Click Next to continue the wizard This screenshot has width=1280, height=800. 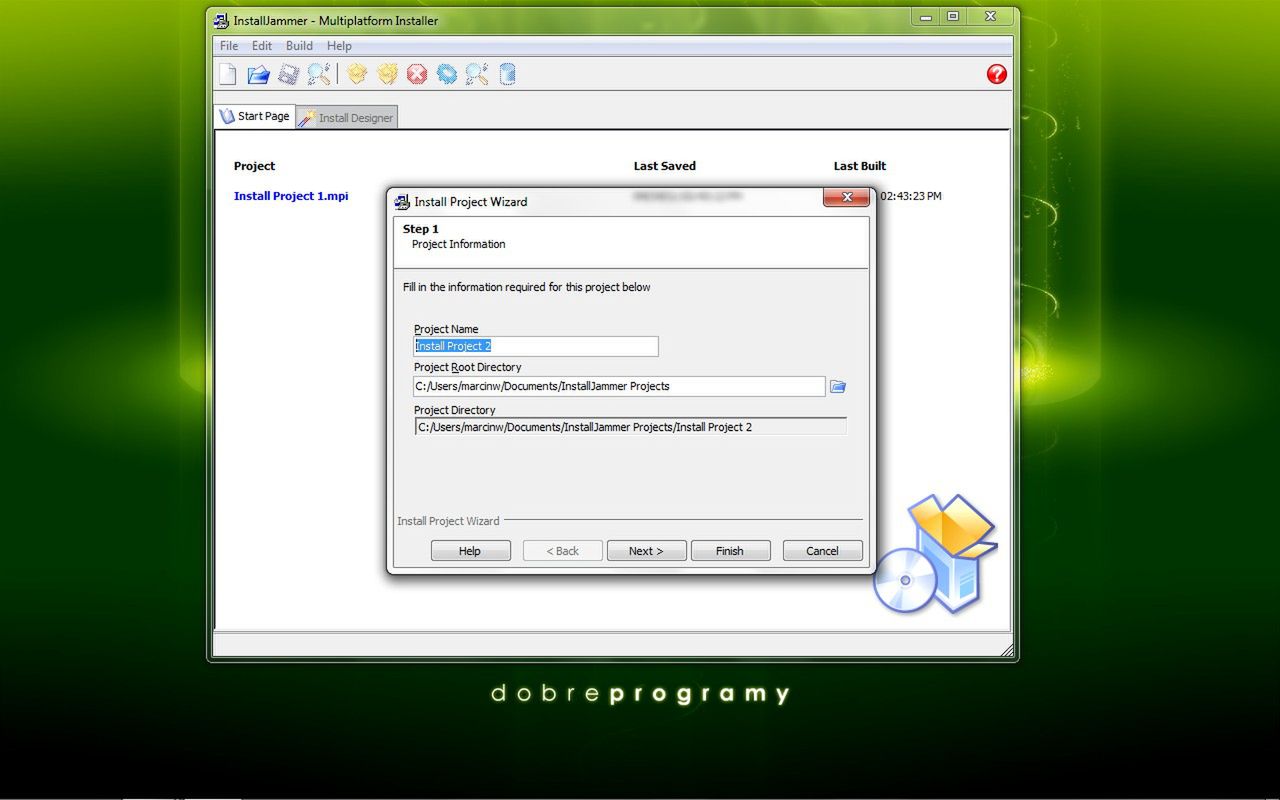[646, 551]
